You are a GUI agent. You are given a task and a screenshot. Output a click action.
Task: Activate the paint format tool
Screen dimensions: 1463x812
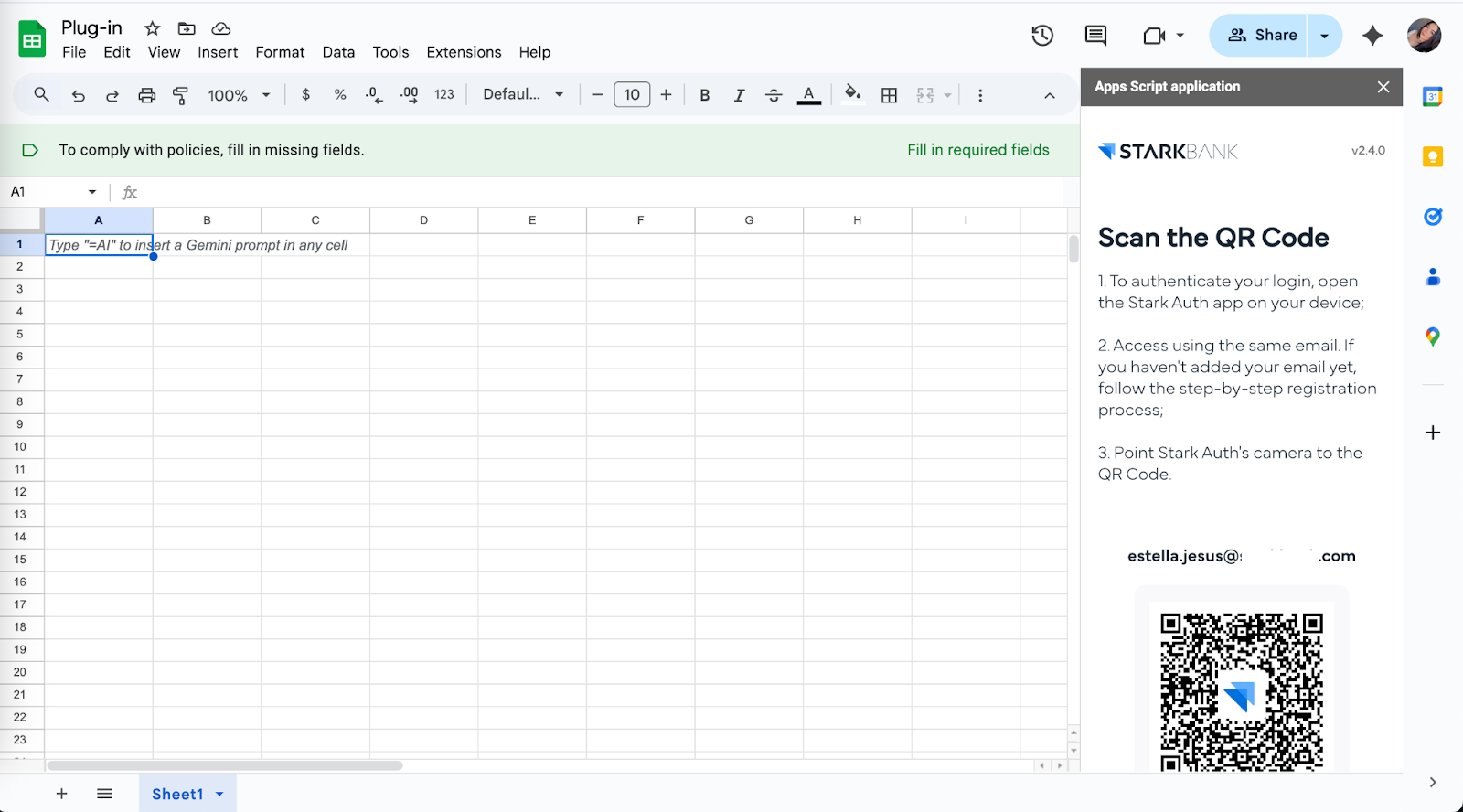click(x=180, y=95)
